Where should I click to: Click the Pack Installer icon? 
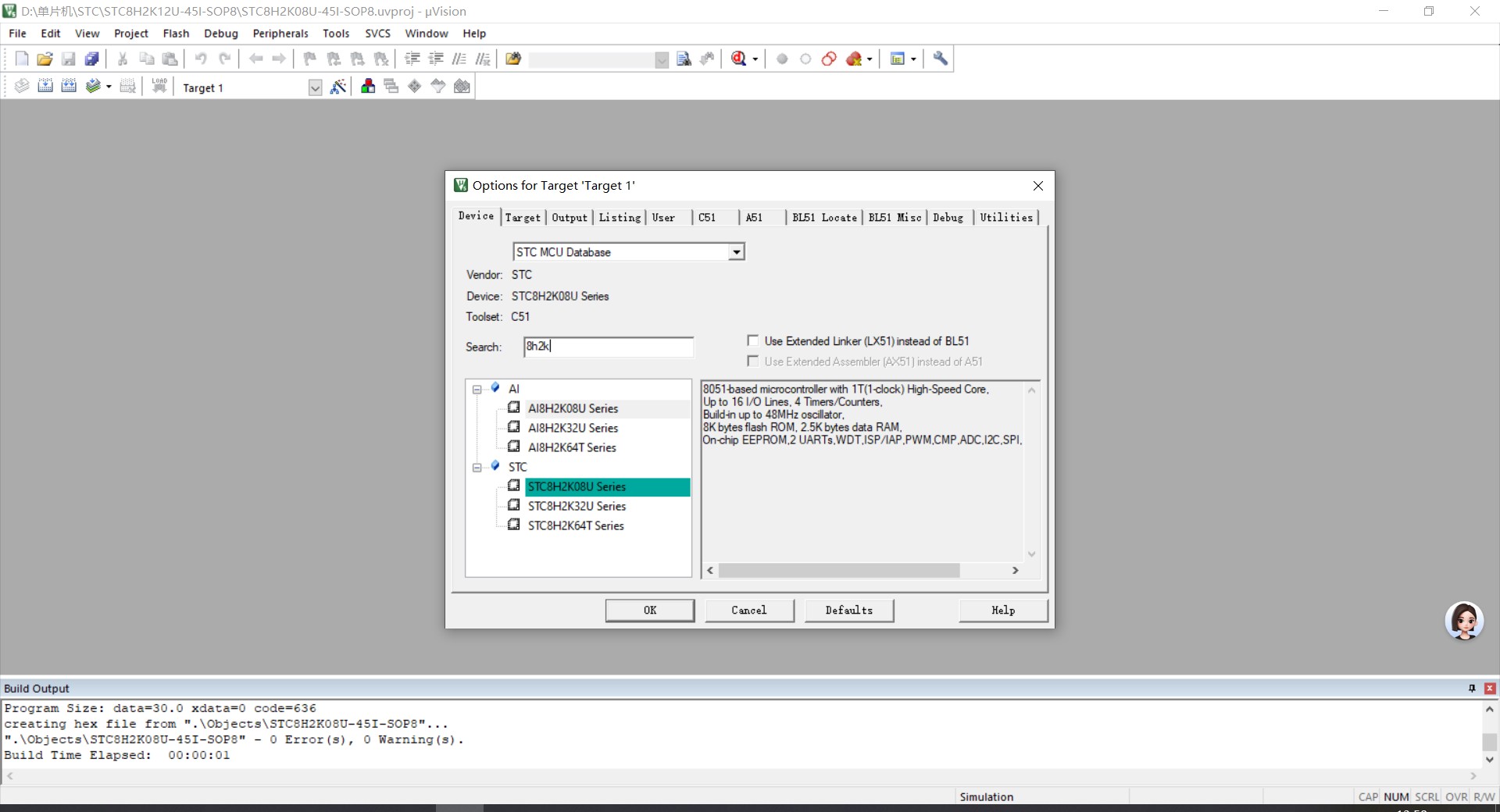(462, 87)
